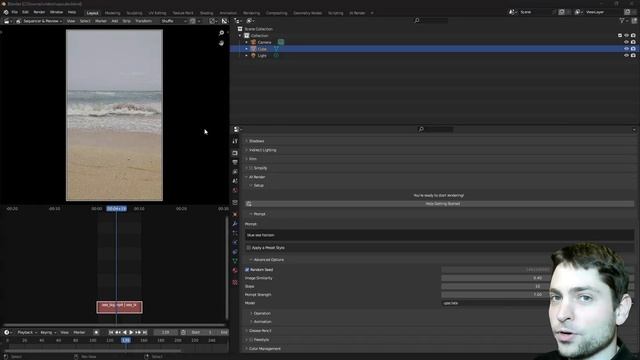This screenshot has height=360, width=640.
Task: Open the Shuffle overlap mode dropdown
Action: pos(173,21)
